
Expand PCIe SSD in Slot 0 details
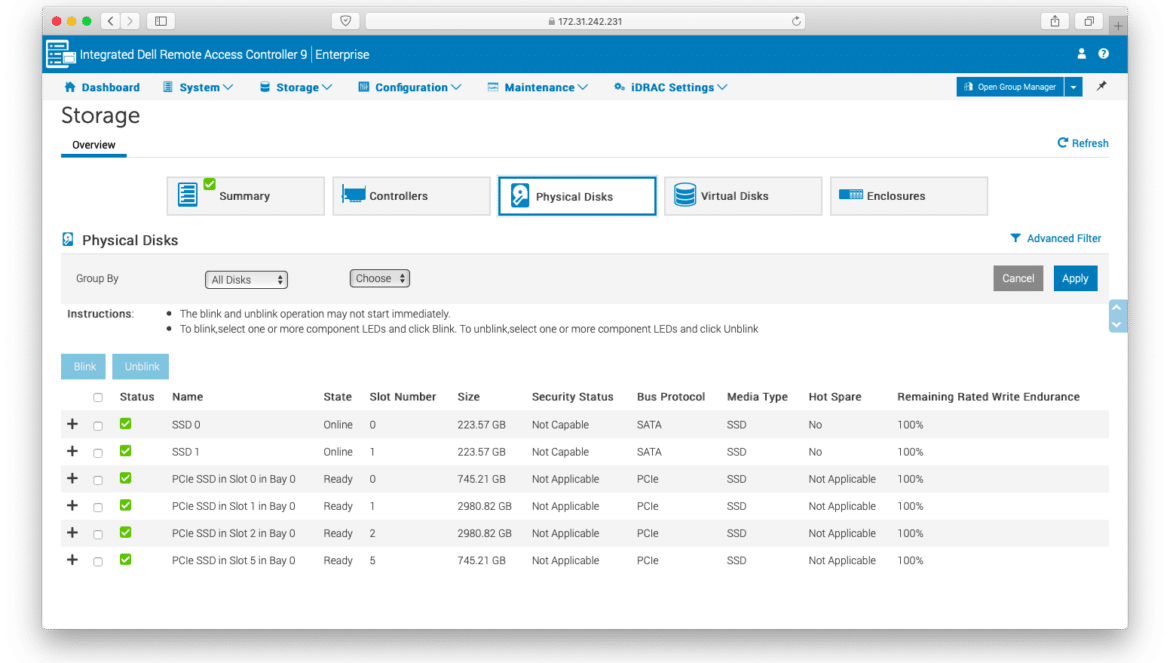coord(72,478)
